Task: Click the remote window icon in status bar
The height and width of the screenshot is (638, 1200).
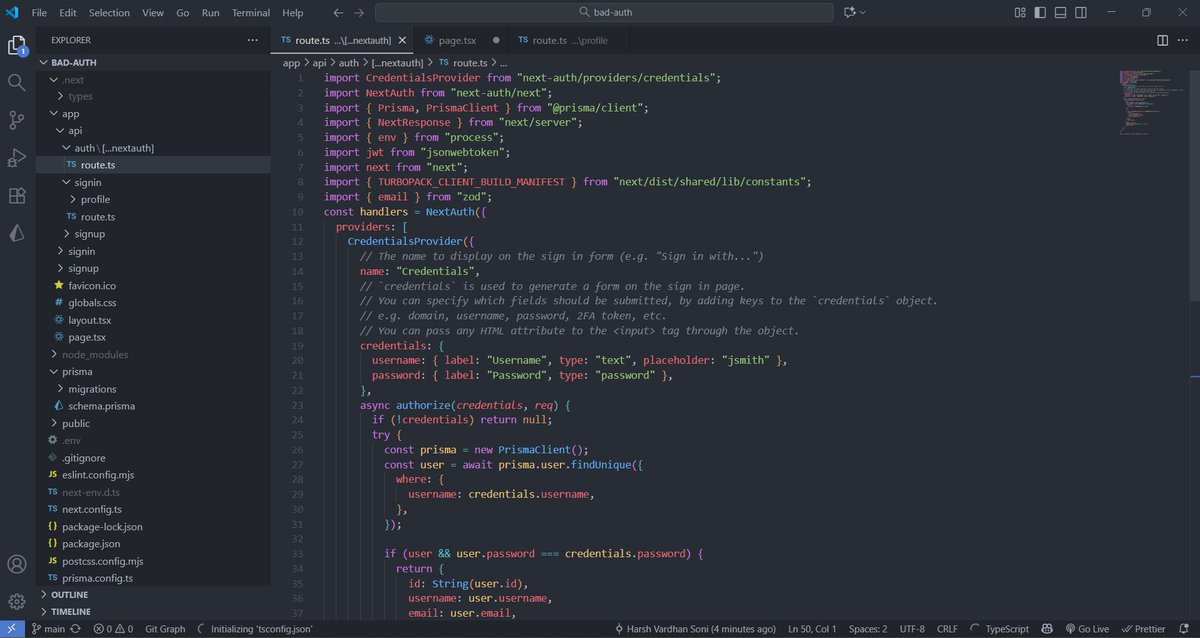Action: click(x=10, y=629)
